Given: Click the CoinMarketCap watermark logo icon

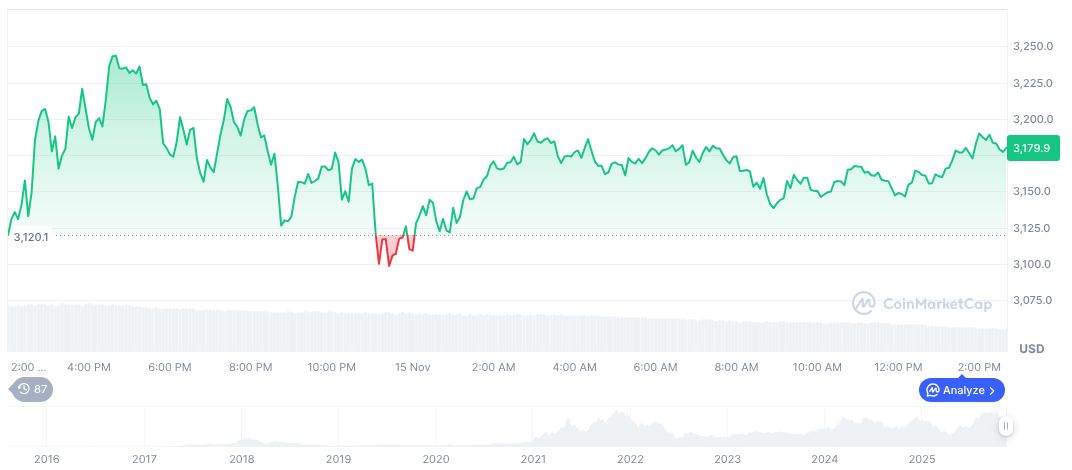Looking at the screenshot, I should coord(864,302).
